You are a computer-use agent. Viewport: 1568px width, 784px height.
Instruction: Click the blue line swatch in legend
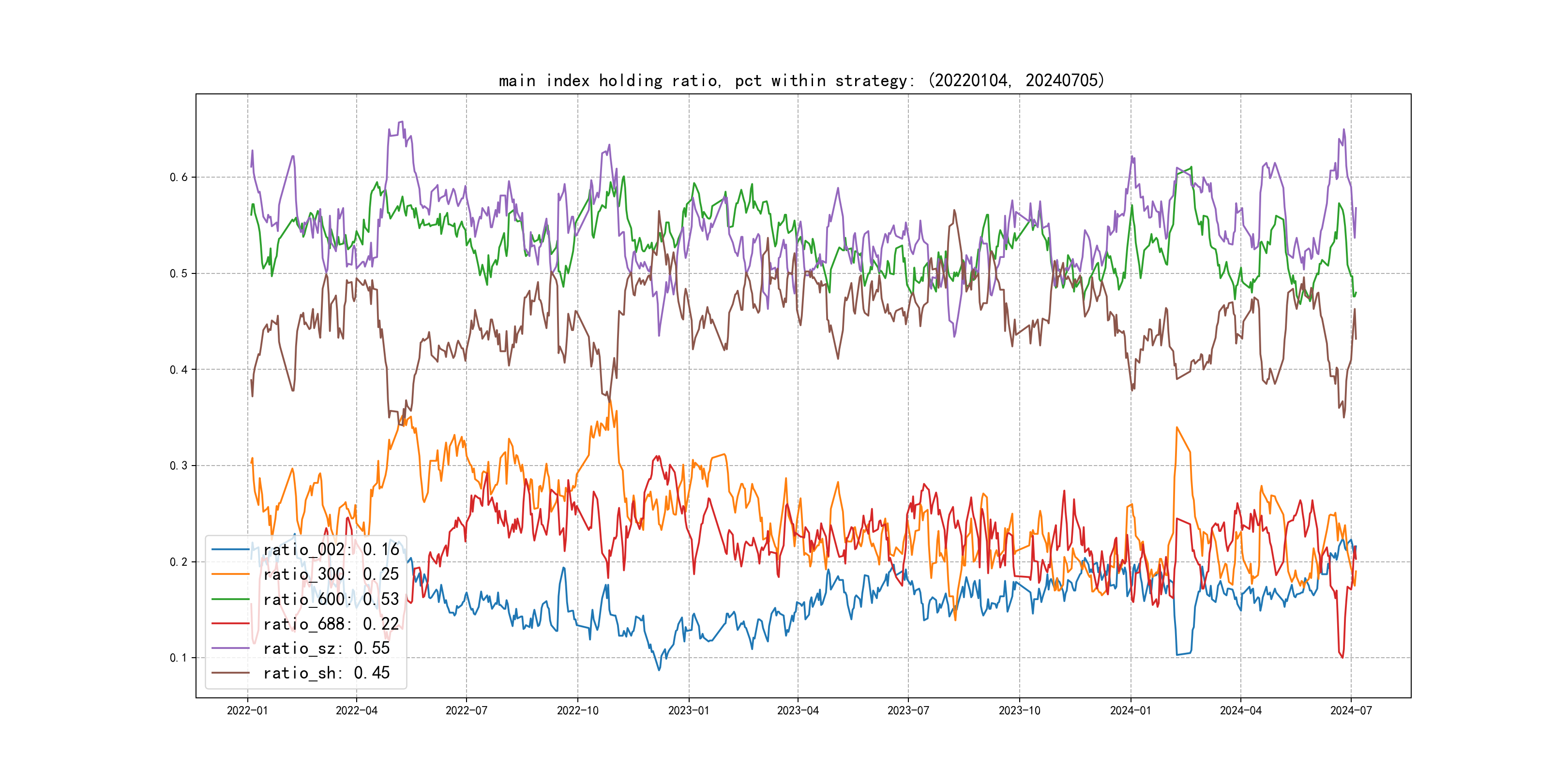[231, 550]
